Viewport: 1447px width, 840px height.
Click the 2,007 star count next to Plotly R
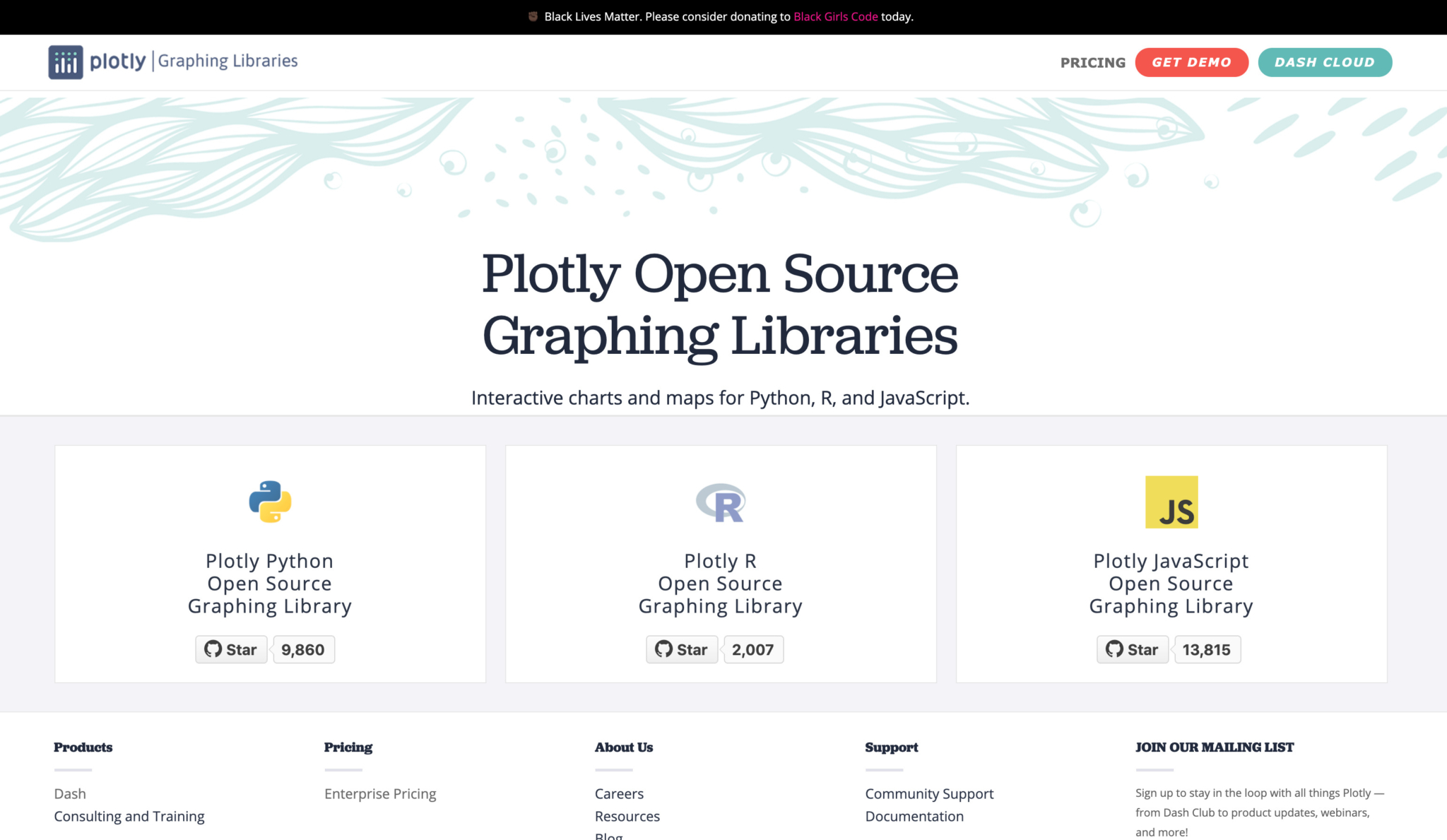753,649
